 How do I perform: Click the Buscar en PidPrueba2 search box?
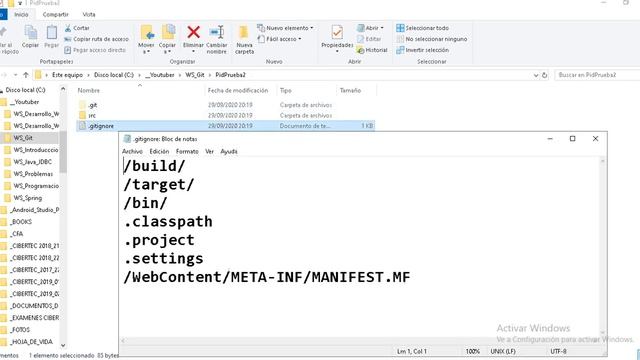[x=597, y=75]
